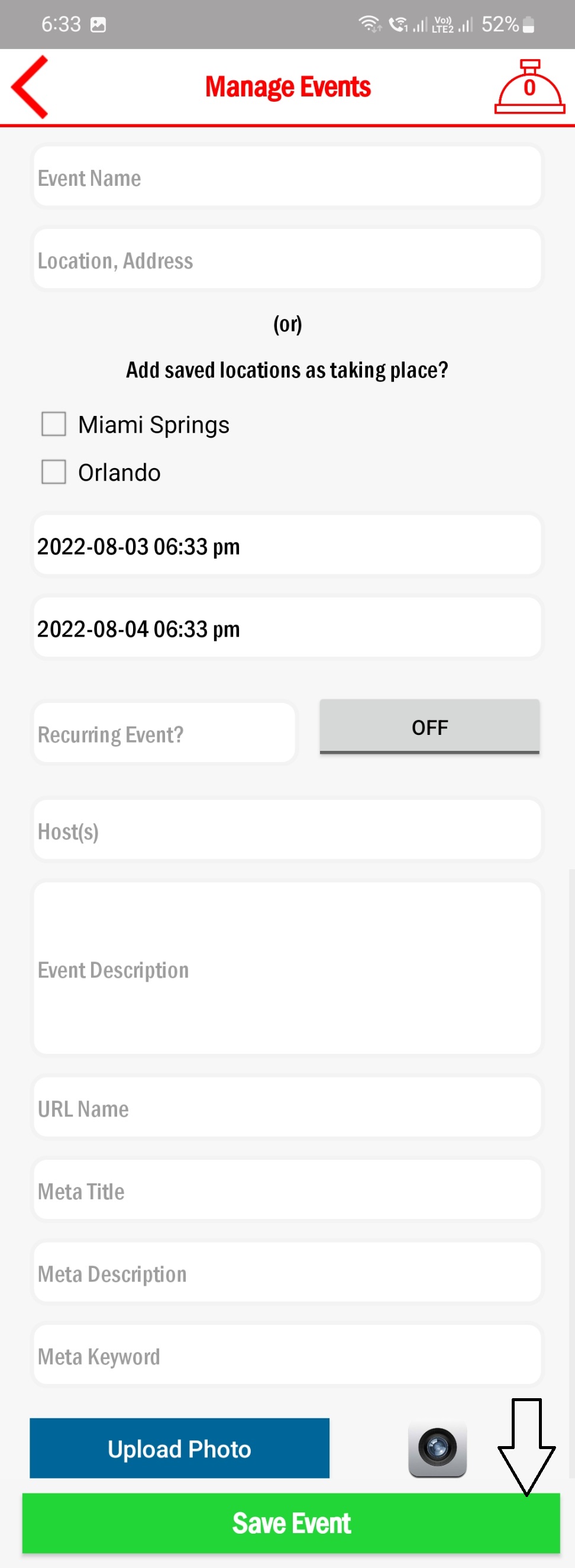The image size is (575, 1568).
Task: Tap the Location, Address input field
Action: [286, 260]
